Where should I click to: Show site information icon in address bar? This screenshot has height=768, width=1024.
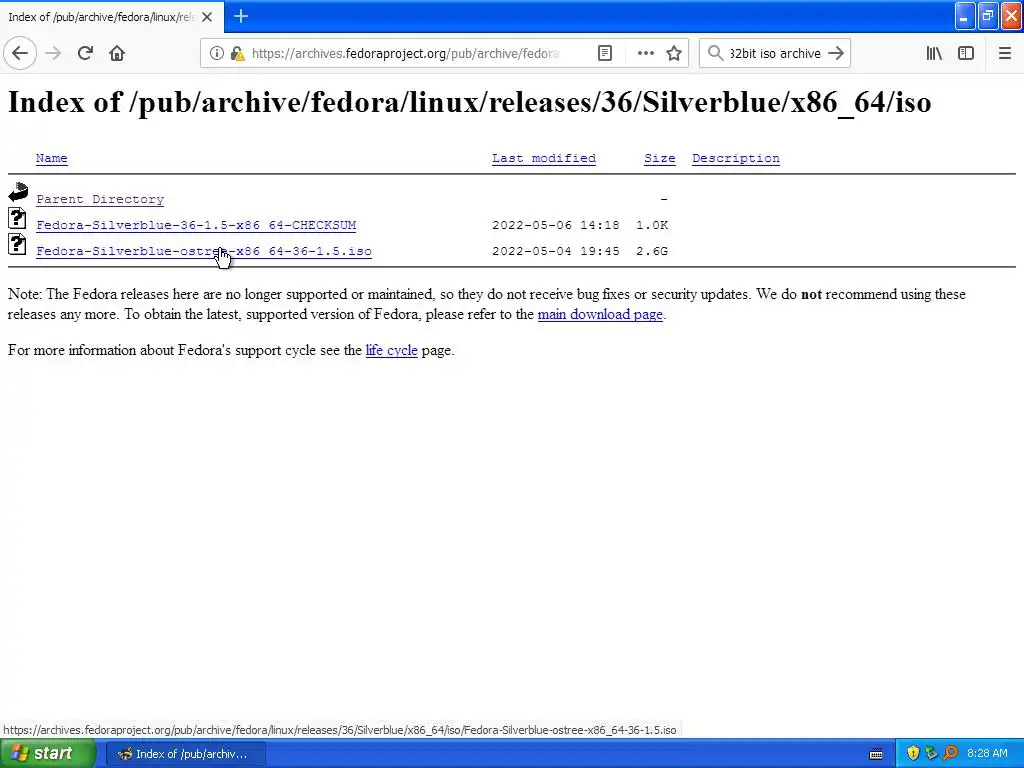pyautogui.click(x=216, y=53)
